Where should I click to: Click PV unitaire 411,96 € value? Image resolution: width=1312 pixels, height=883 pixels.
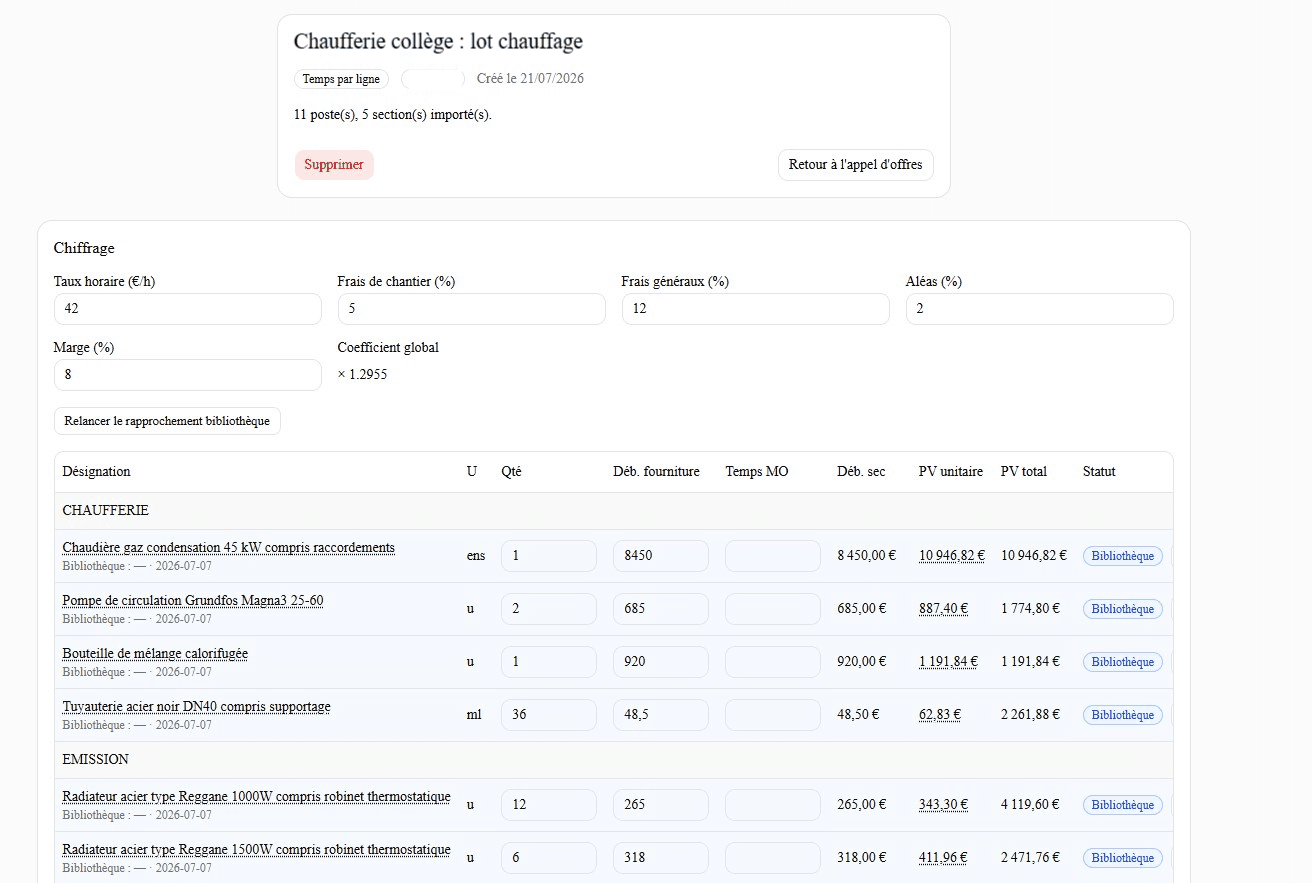(942, 858)
